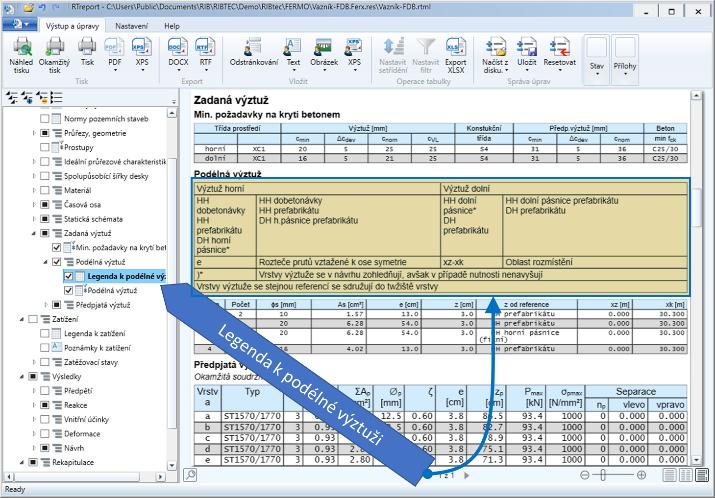Click the Export XLSX icon
This screenshot has height=498, width=715.
click(456, 47)
